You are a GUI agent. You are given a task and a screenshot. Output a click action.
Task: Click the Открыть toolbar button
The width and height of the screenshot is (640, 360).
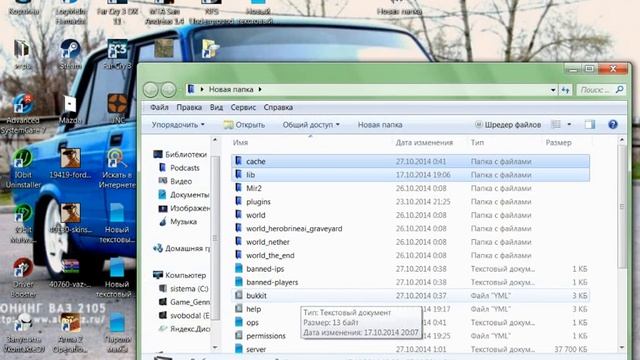[x=244, y=124]
